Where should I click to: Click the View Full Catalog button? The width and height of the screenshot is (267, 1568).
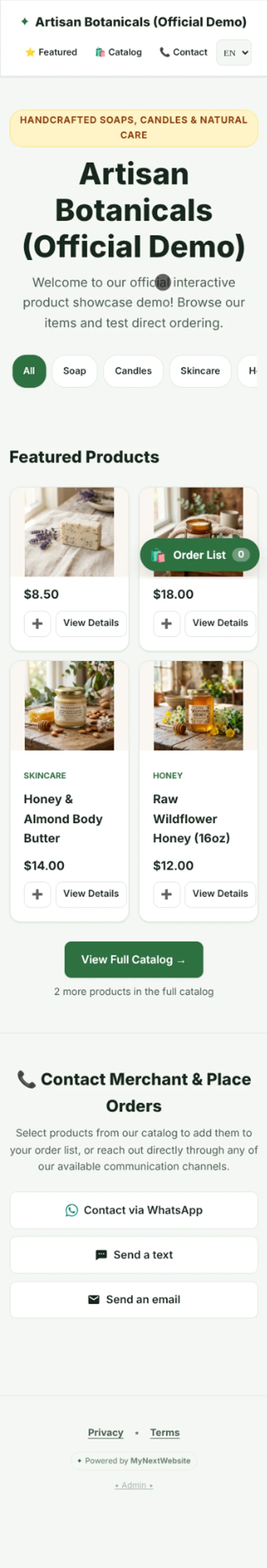click(x=134, y=959)
